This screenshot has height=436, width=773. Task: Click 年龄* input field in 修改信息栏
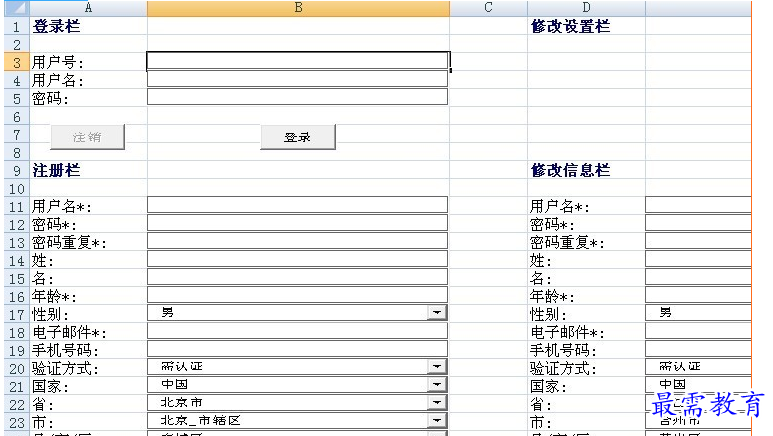[x=698, y=295]
